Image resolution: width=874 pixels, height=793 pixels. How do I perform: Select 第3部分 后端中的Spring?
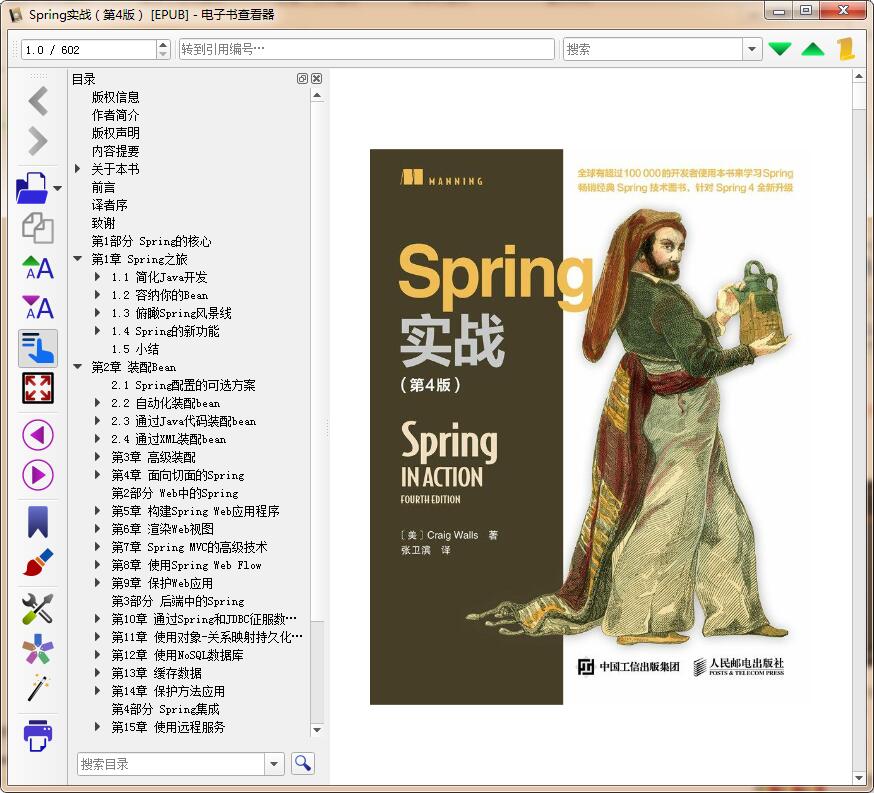pyautogui.click(x=178, y=601)
